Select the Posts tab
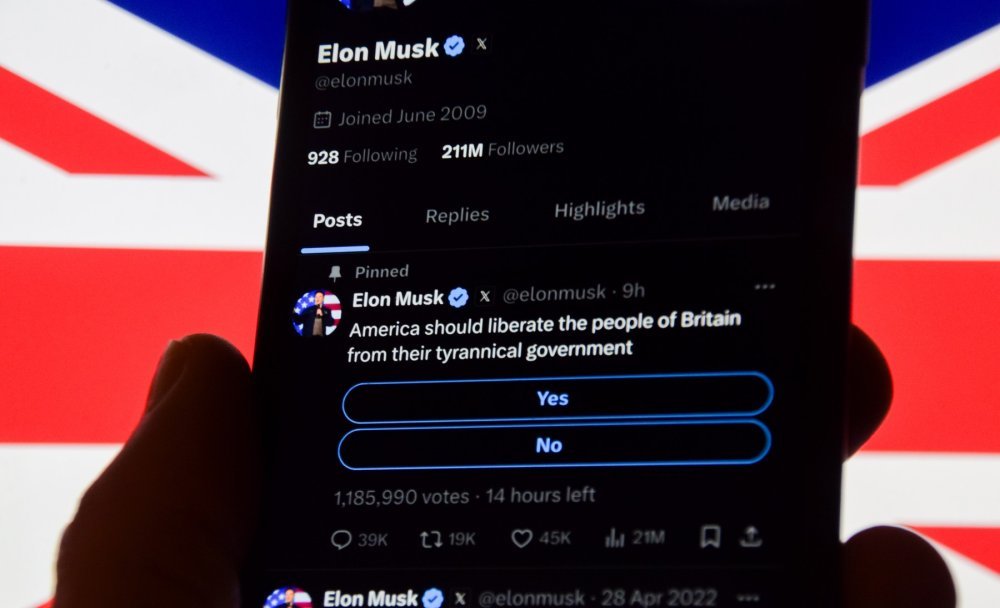Viewport: 1000px width, 608px height. pos(337,220)
